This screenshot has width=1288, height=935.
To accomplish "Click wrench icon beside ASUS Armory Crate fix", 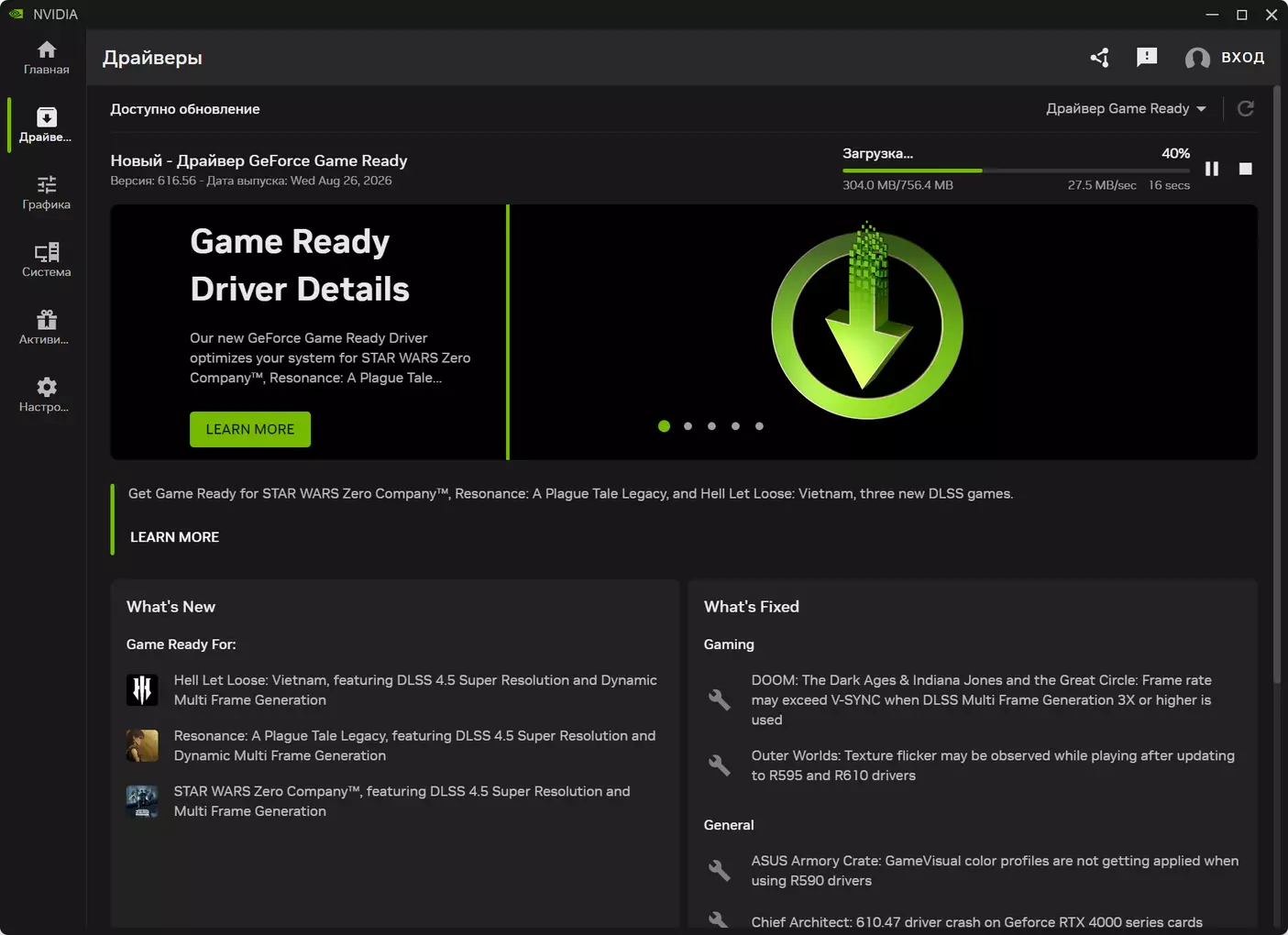I will 720,870.
